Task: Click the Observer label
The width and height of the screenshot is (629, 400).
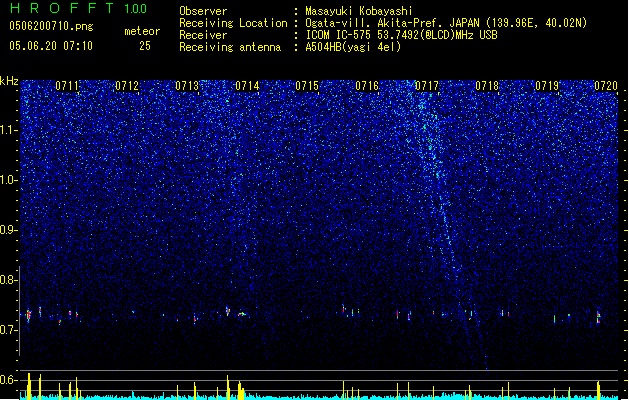Action: click(x=203, y=11)
